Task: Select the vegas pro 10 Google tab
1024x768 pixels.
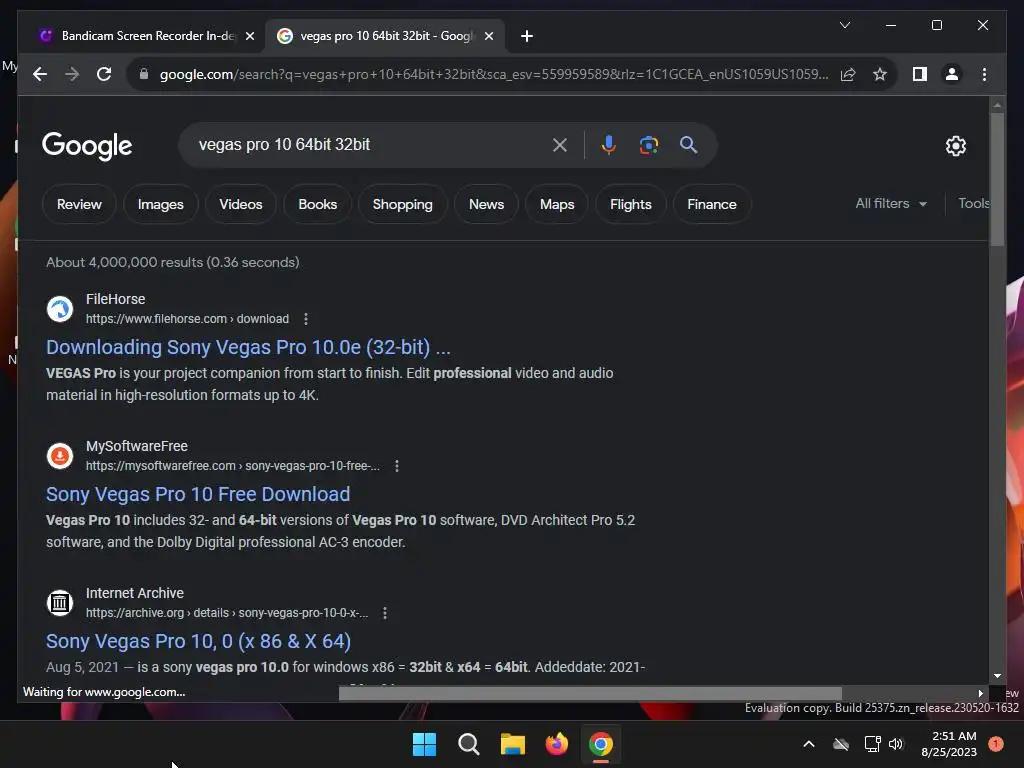Action: click(x=385, y=36)
